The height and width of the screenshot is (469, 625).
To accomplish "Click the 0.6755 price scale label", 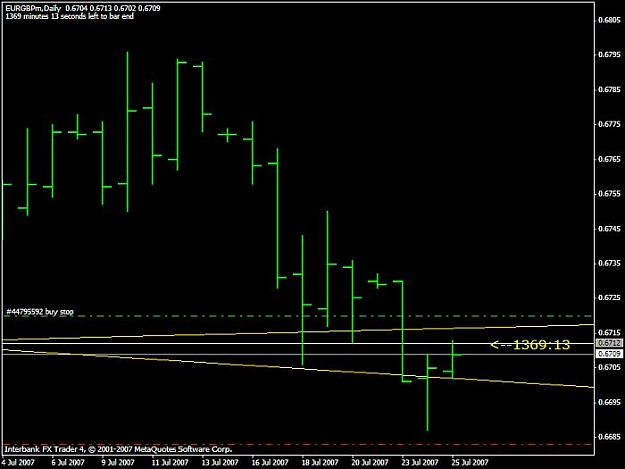I will click(x=609, y=193).
